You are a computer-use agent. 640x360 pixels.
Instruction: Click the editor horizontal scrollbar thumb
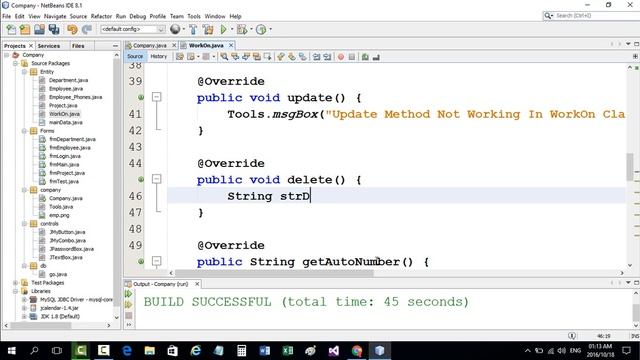pos(274,273)
